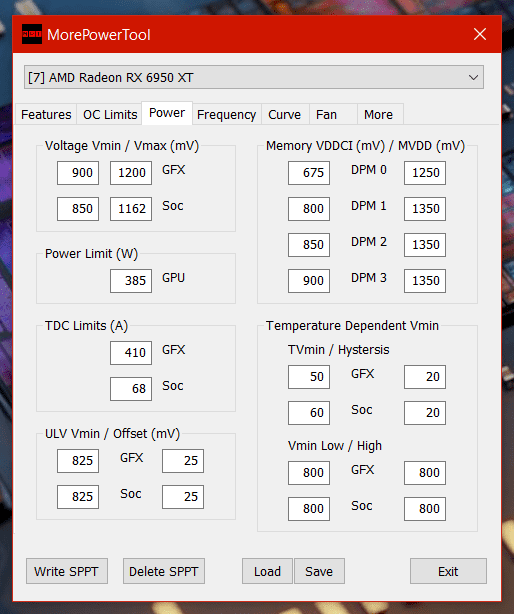Click the MorePowerTool app icon in title bar
The image size is (514, 614).
32,34
